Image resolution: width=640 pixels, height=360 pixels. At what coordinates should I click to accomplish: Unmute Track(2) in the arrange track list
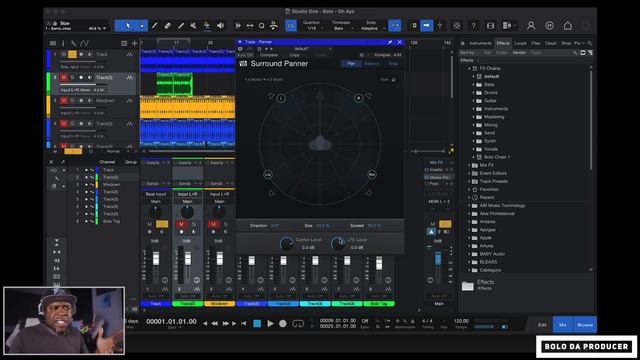click(64, 78)
